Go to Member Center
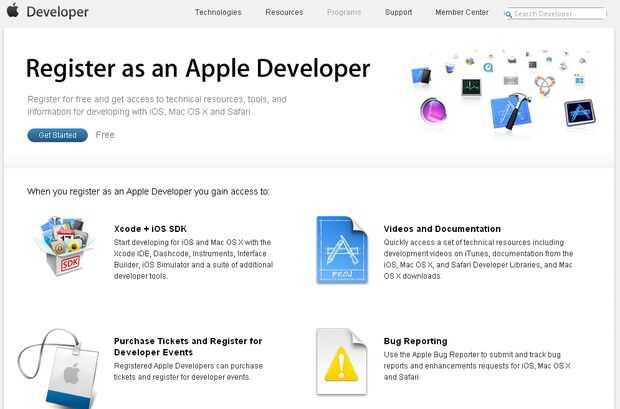 tap(462, 12)
